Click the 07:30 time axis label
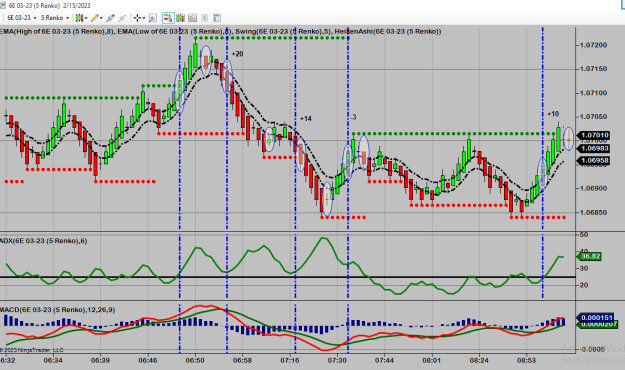The height and width of the screenshot is (370, 625). pos(337,360)
